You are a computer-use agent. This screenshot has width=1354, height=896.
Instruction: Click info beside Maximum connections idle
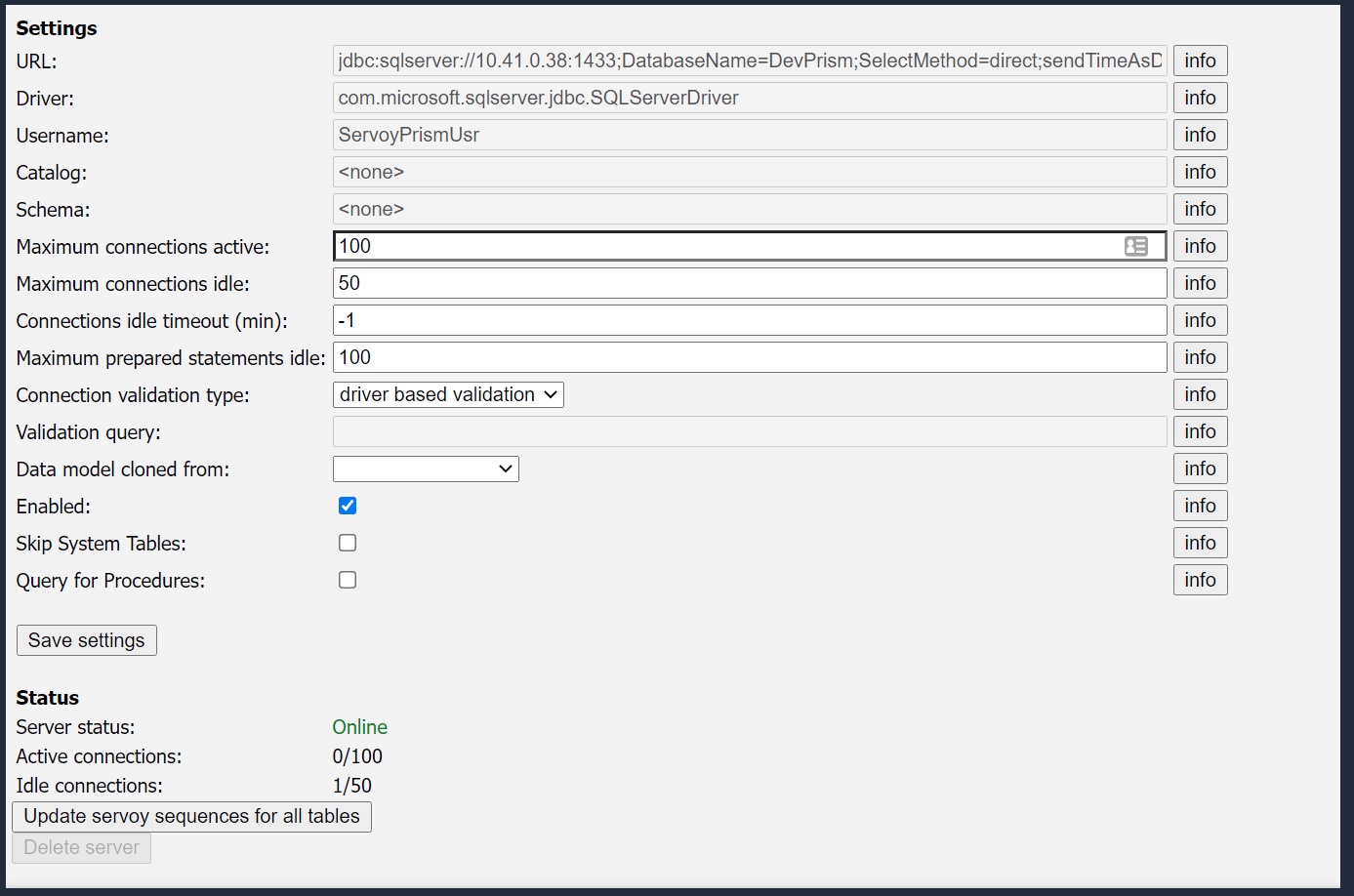[1200, 283]
